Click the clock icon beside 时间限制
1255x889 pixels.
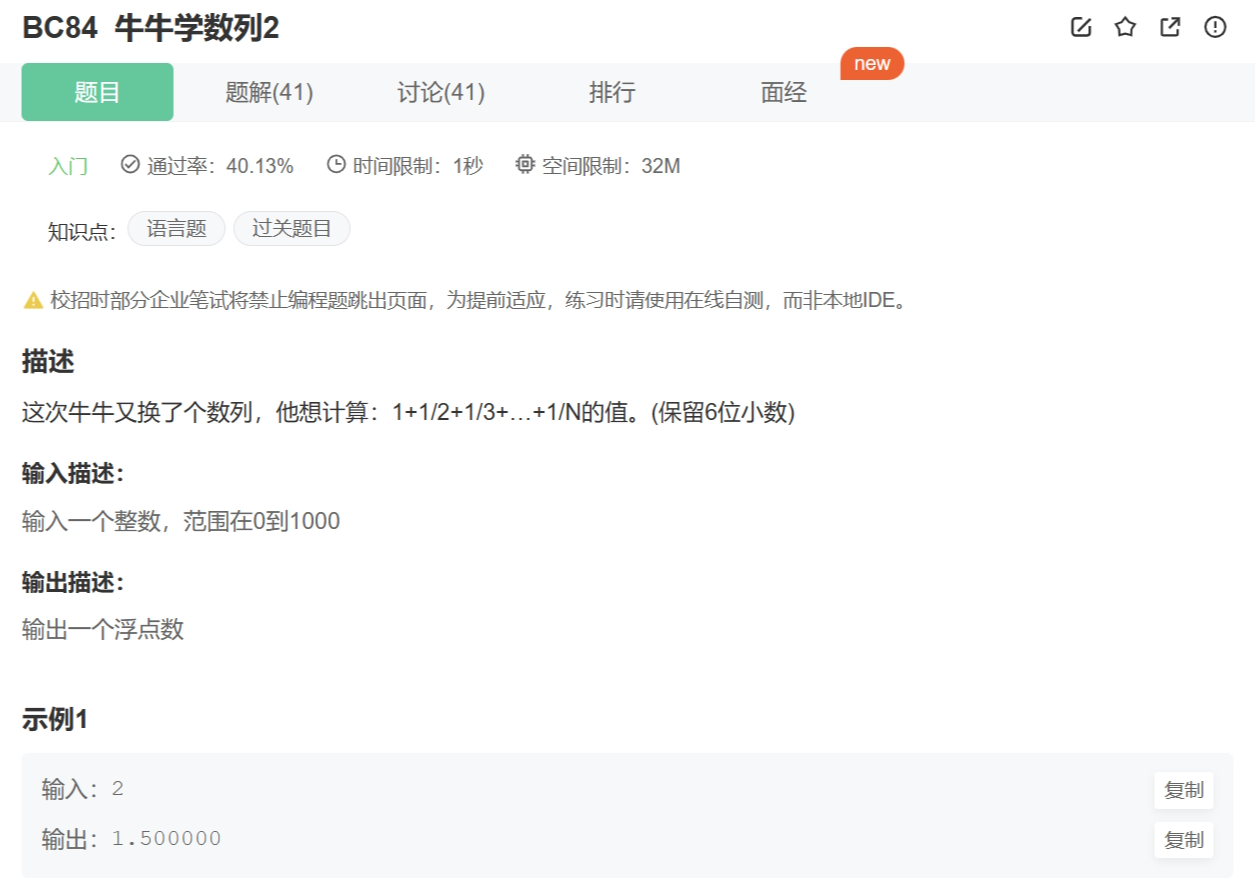(x=337, y=166)
